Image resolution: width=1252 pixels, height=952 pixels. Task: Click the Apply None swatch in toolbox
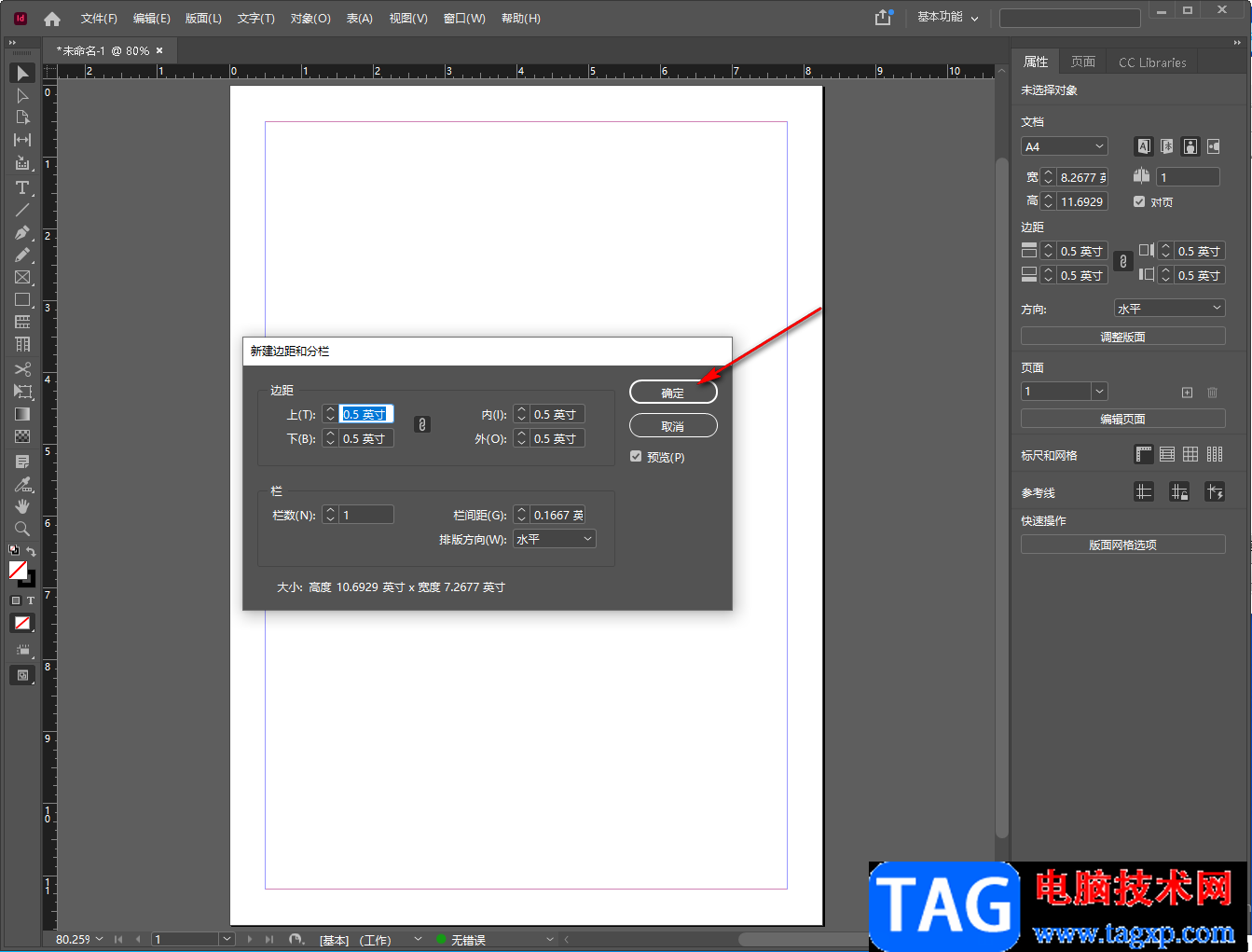click(22, 623)
